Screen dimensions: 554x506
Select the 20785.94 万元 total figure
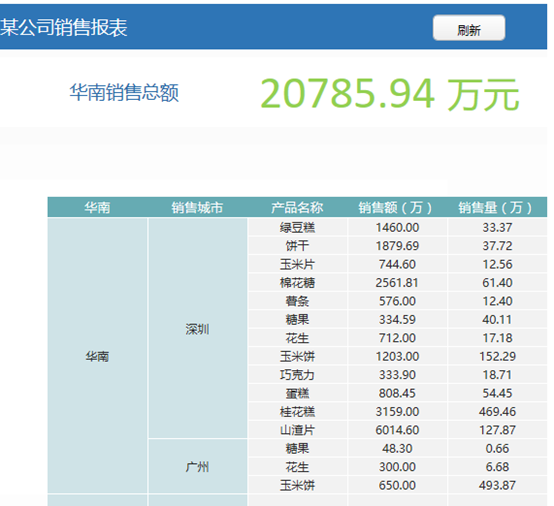(390, 94)
